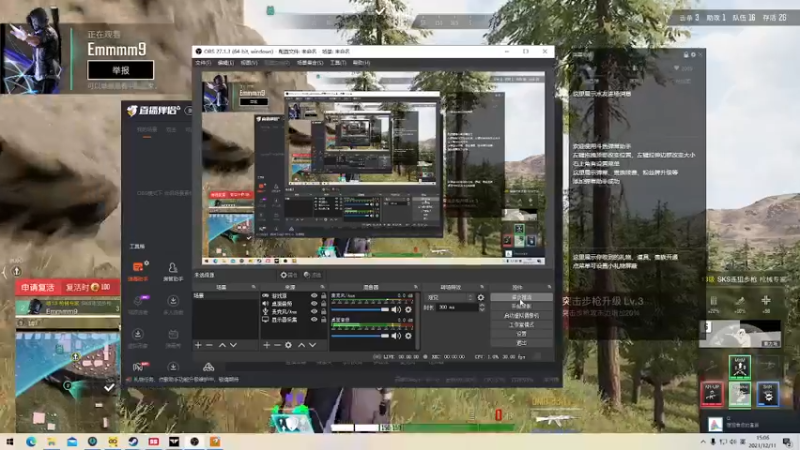The height and width of the screenshot is (450, 800).
Task: Open the 麦克风/Aux mixer channel gear settings
Action: click(408, 310)
